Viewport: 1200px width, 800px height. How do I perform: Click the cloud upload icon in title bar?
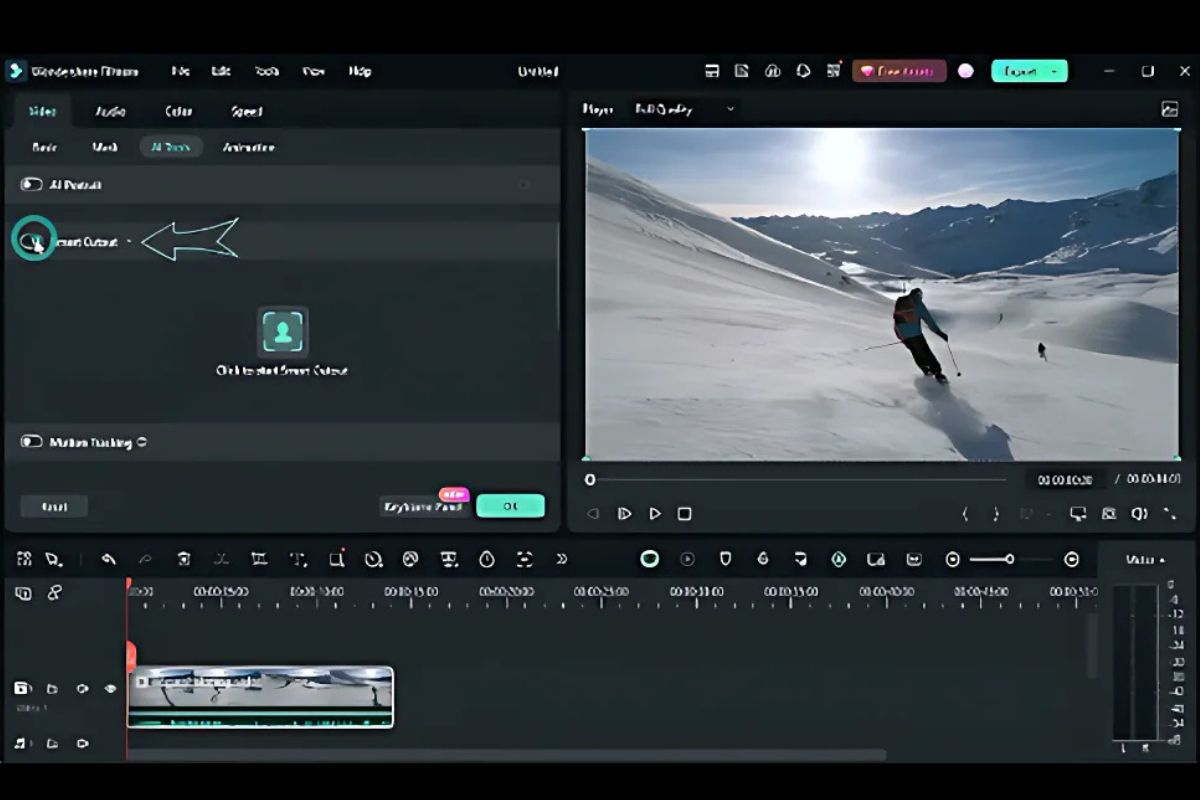pos(772,71)
